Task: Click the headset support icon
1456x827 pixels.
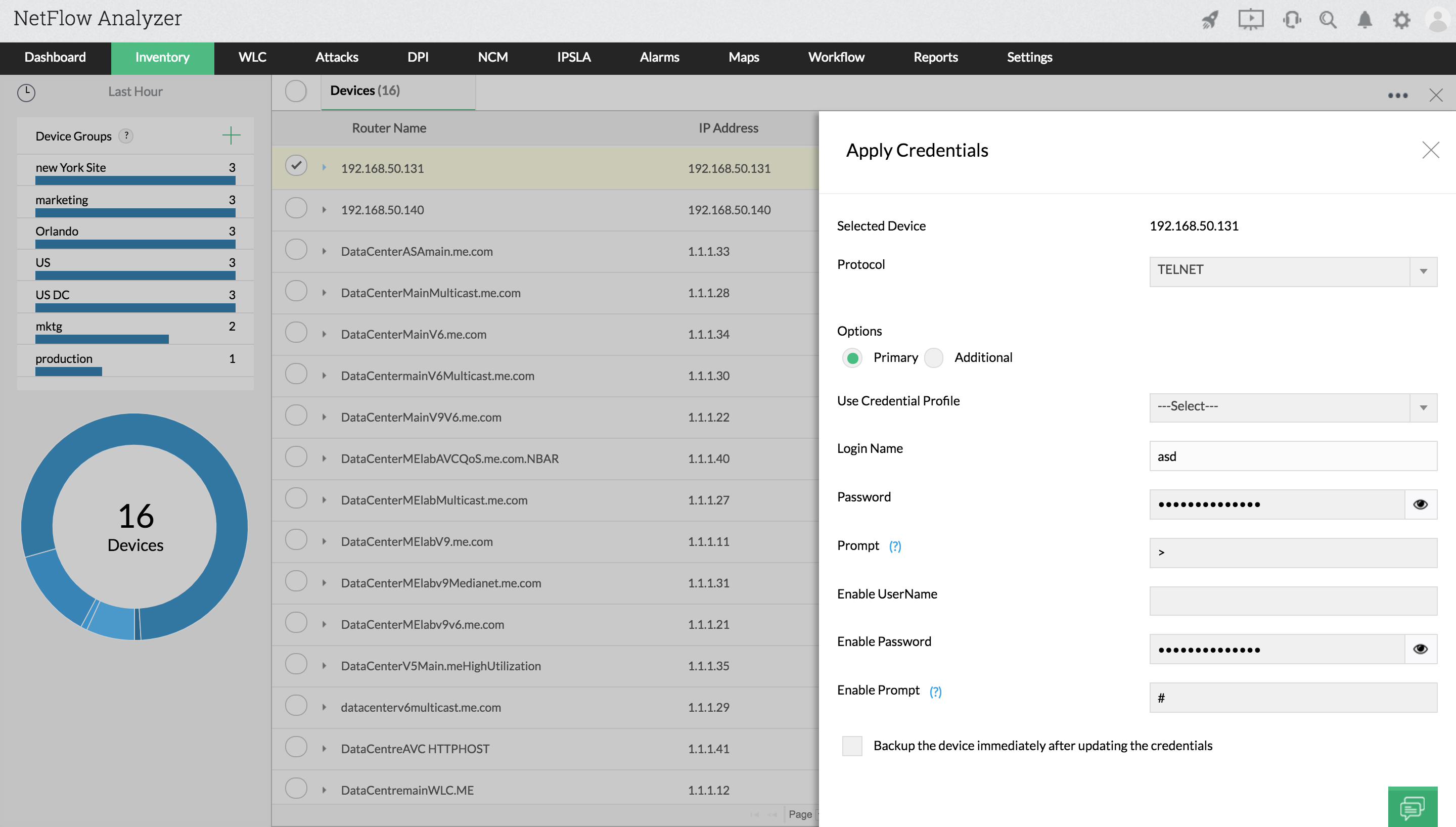Action: tap(1291, 20)
